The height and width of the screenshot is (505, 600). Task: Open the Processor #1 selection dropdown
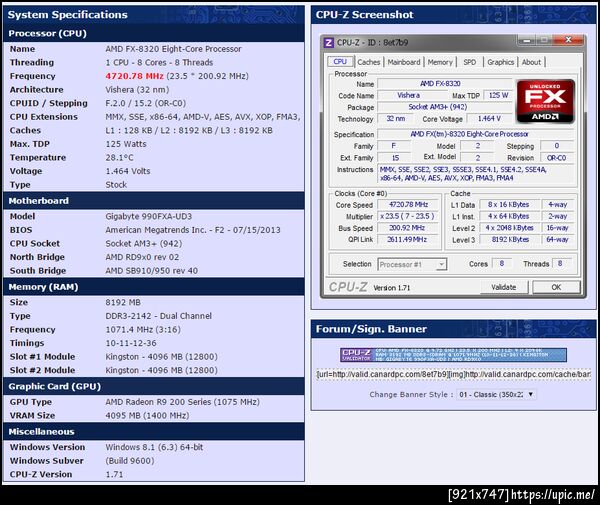412,264
